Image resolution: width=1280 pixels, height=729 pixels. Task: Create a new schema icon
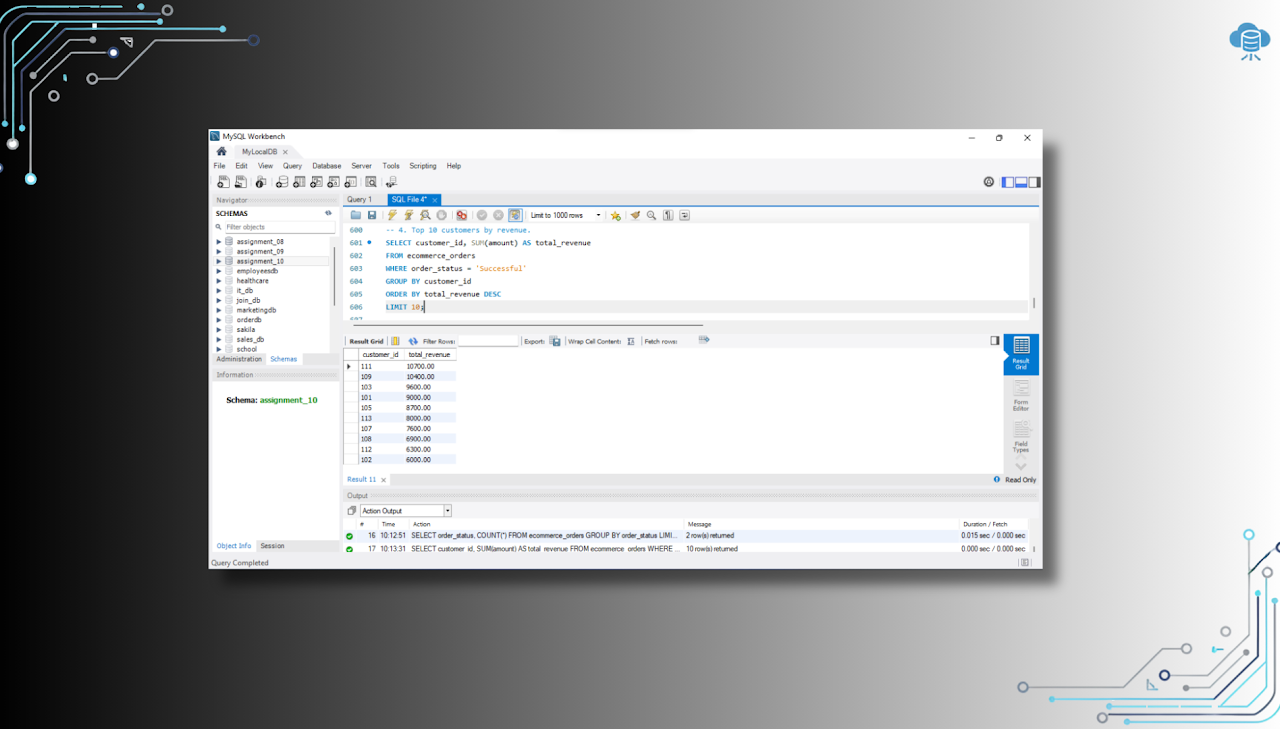tap(282, 182)
